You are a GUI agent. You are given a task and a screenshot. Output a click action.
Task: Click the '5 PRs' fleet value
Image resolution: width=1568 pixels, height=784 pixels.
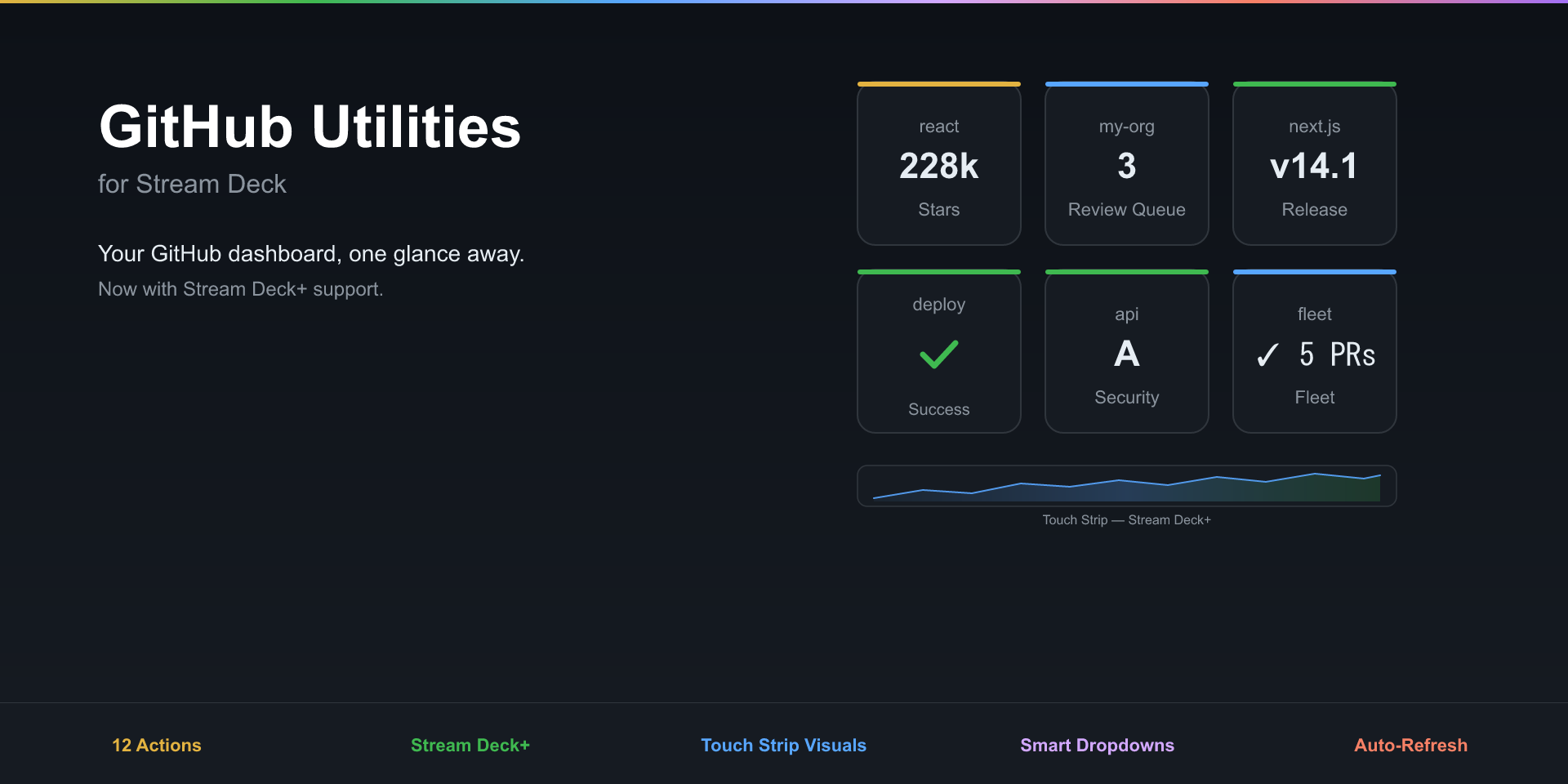(1337, 354)
